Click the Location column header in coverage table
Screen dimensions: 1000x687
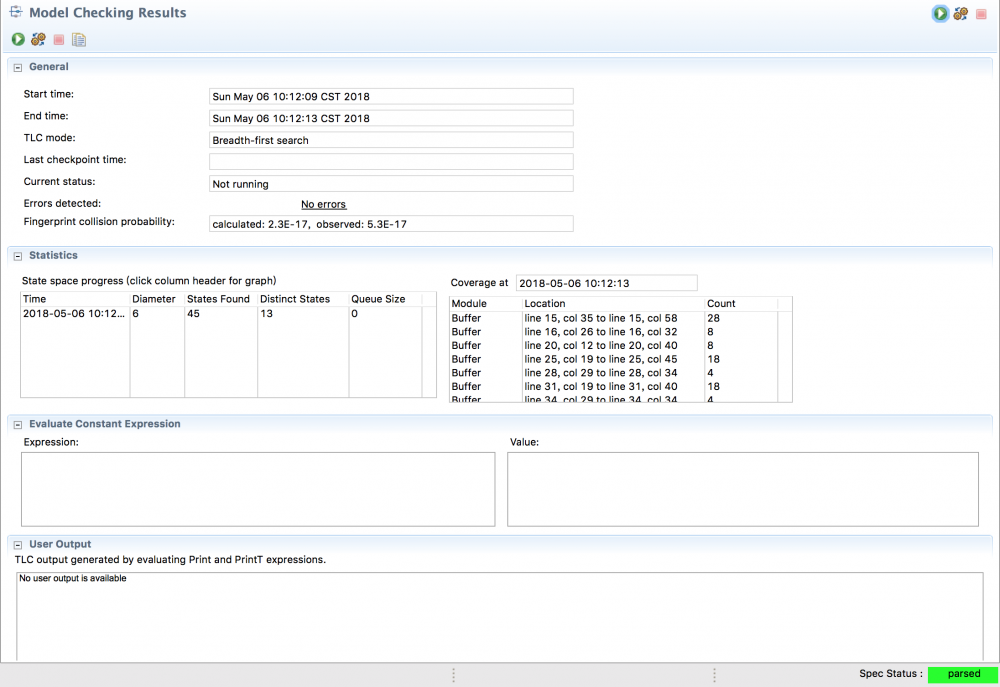tap(614, 304)
